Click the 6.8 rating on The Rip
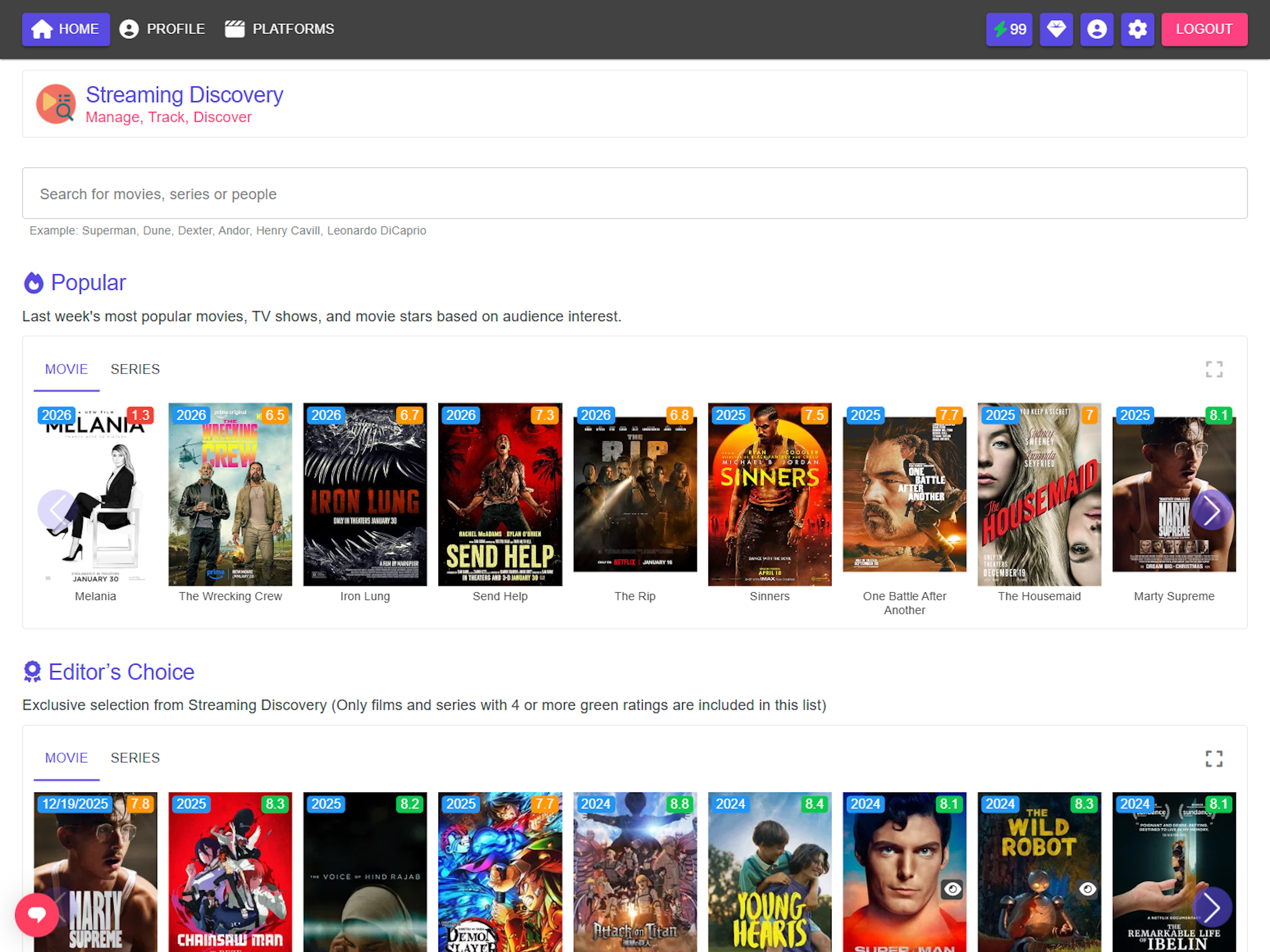The width and height of the screenshot is (1270, 952). 679,415
